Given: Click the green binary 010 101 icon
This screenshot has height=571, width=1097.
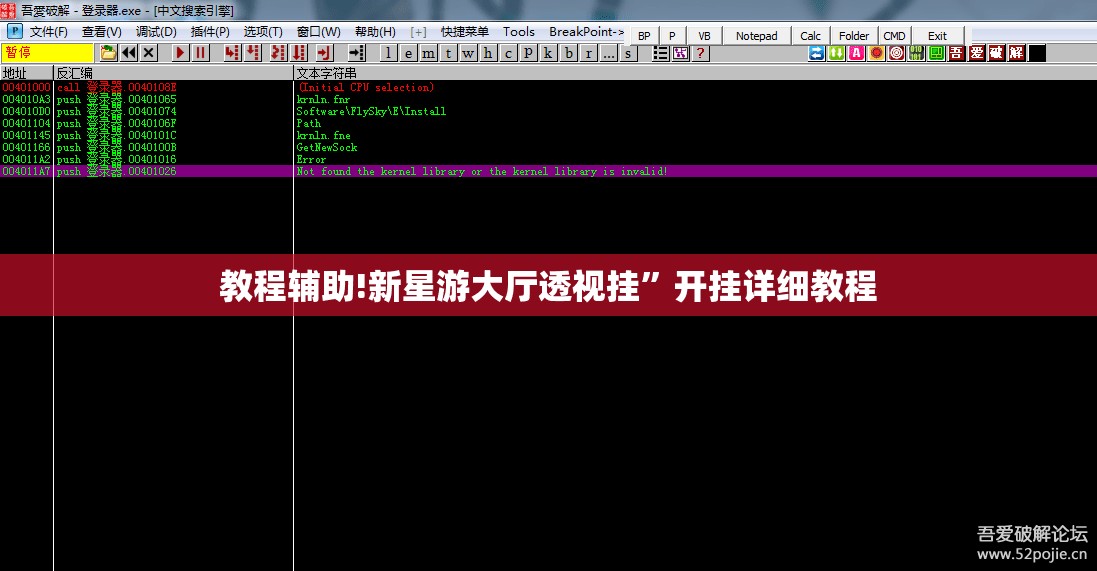Looking at the screenshot, I should pyautogui.click(x=916, y=53).
